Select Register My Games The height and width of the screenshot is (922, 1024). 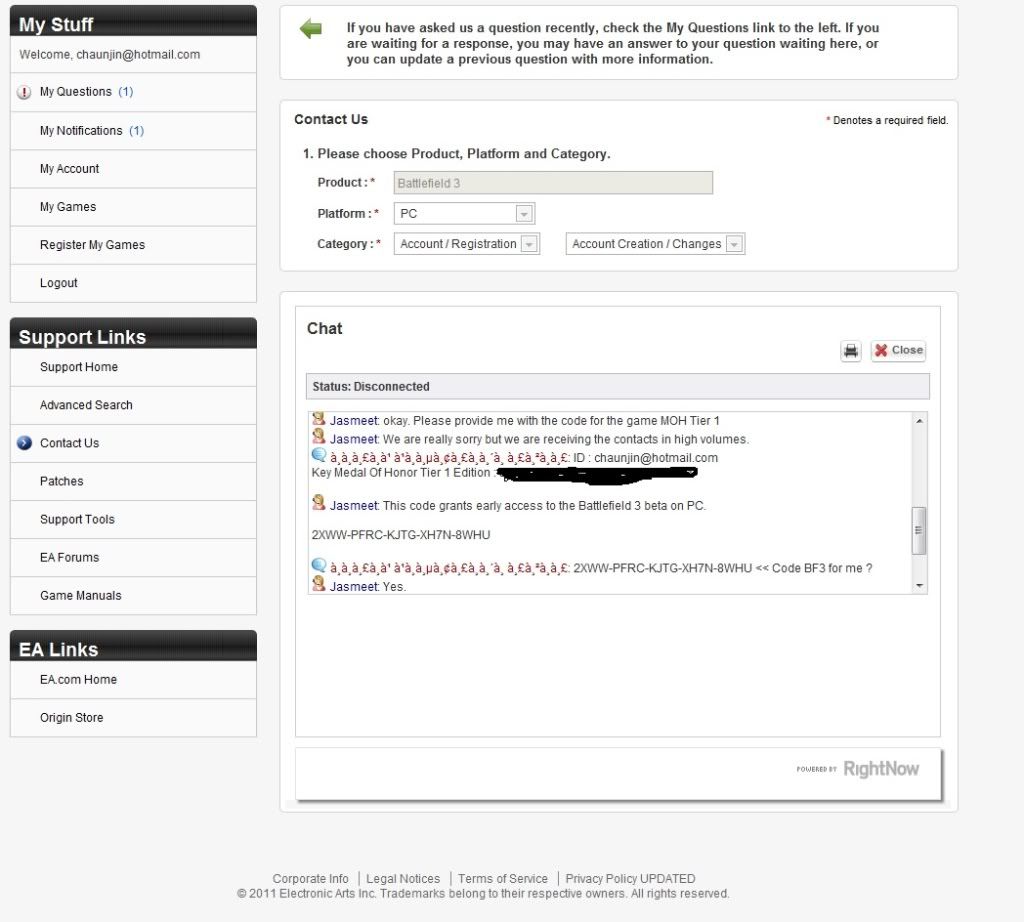pos(92,245)
